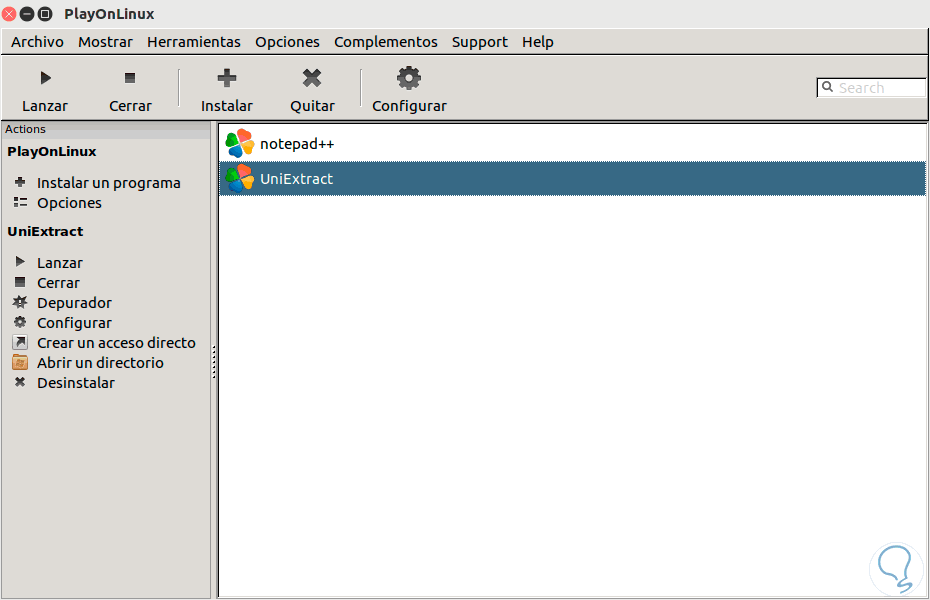
Task: Open the Help menu
Action: [538, 42]
